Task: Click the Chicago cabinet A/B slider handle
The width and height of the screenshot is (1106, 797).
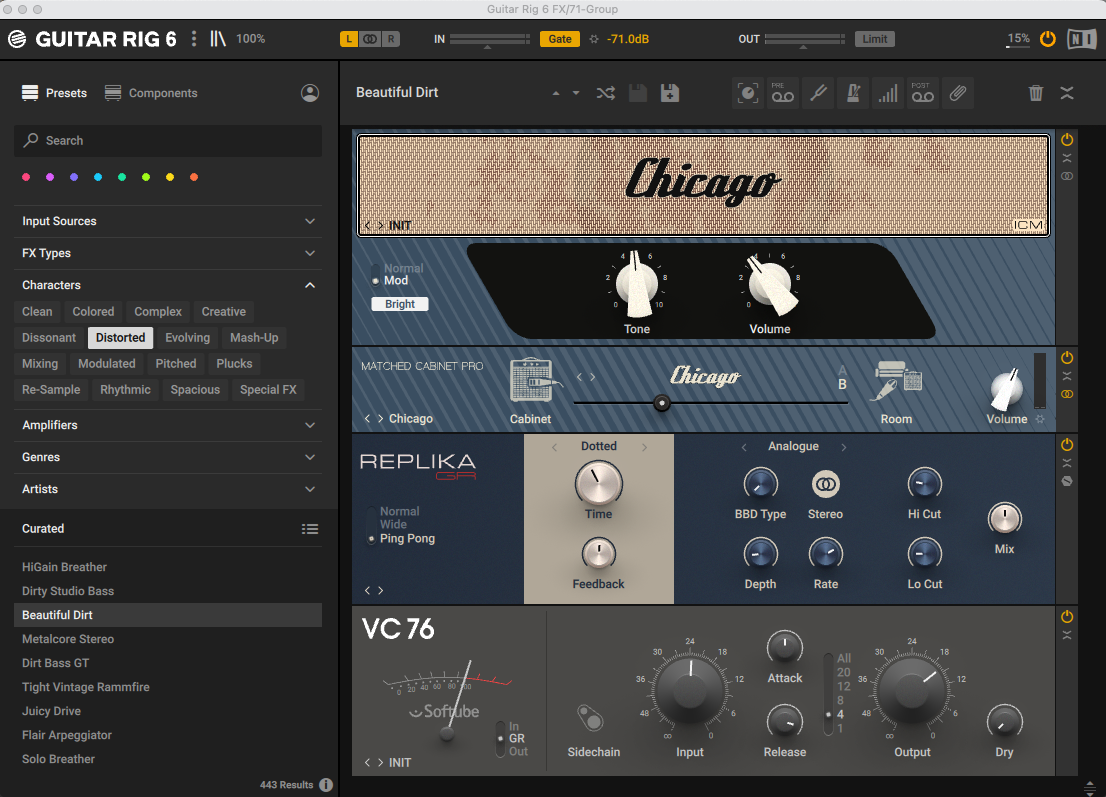Action: 662,403
